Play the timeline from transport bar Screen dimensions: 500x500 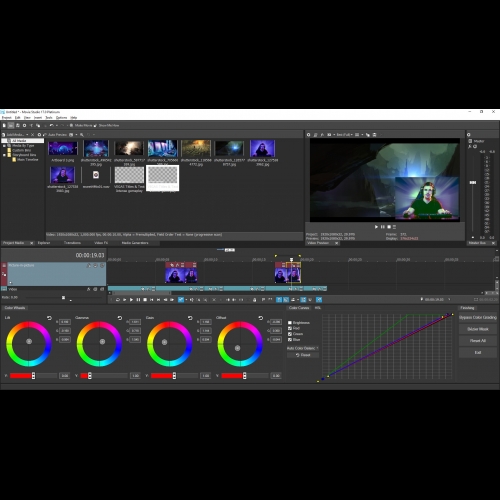(x=131, y=300)
